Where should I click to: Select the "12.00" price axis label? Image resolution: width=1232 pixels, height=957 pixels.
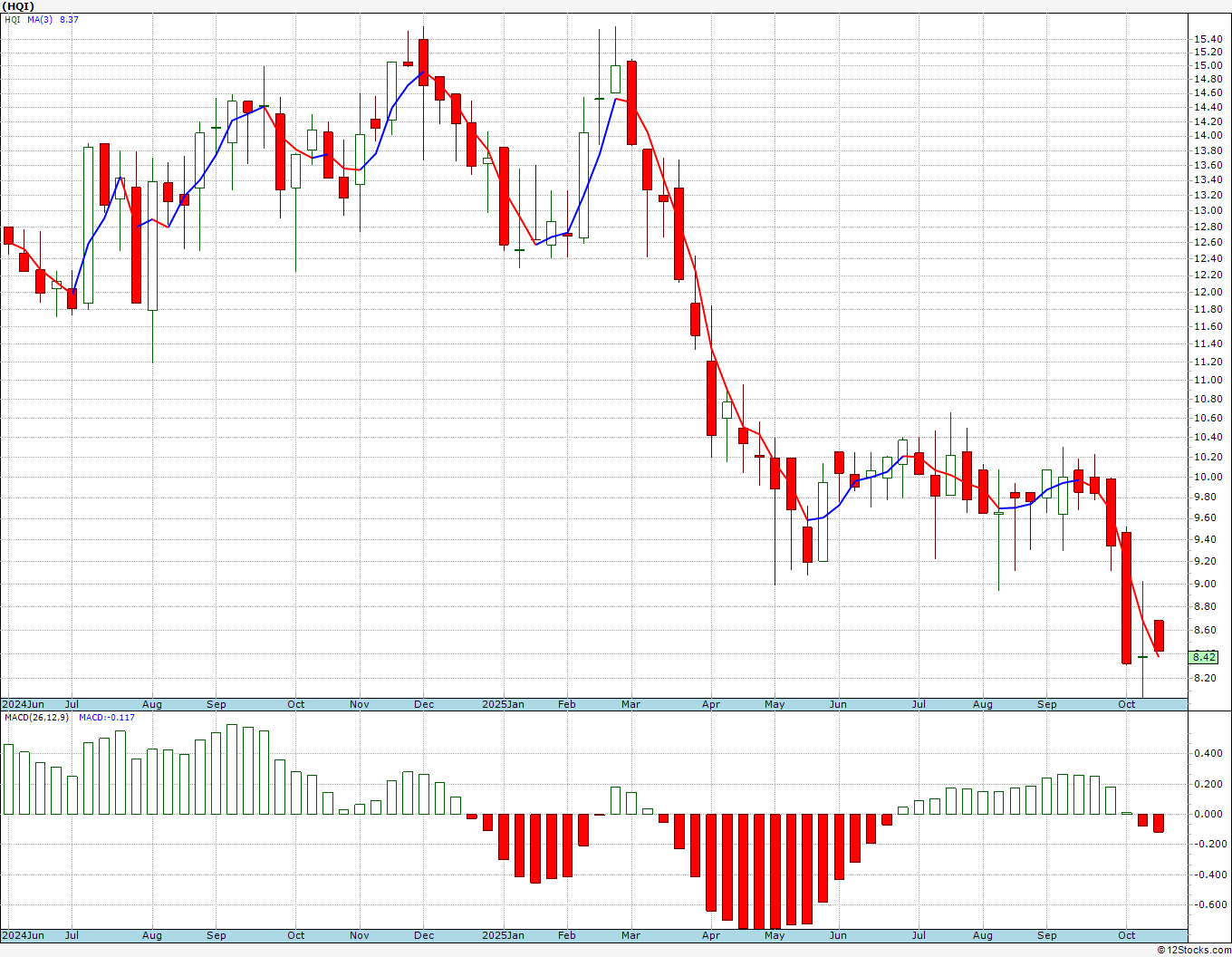1208,293
